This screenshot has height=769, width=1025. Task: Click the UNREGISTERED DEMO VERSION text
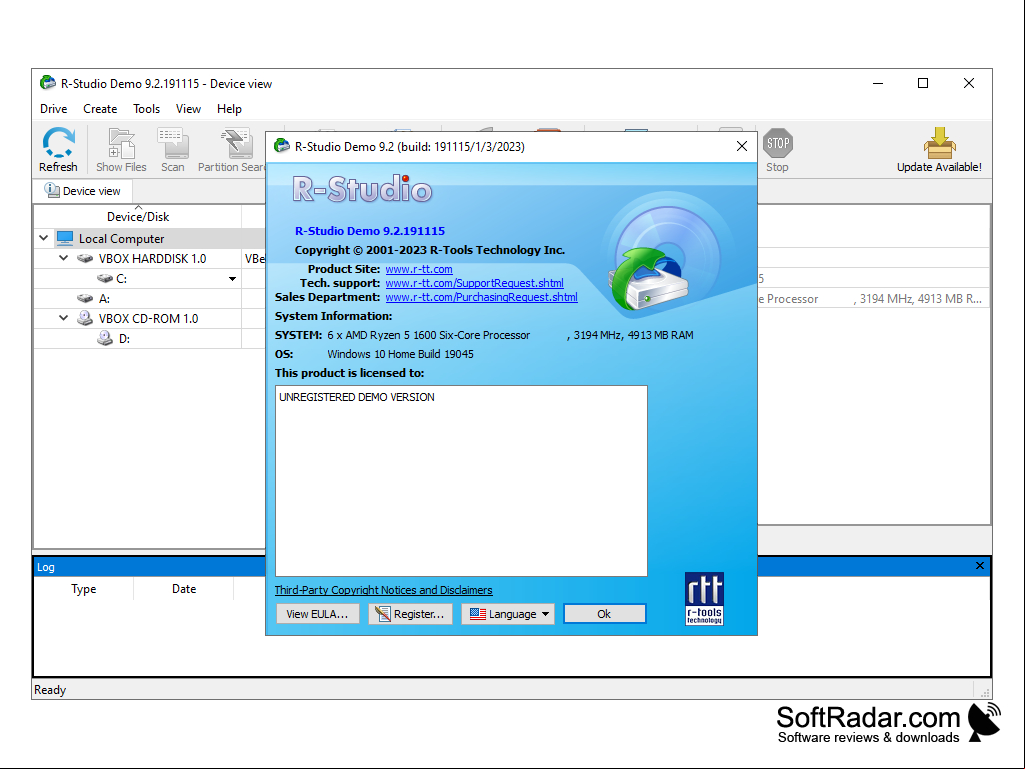point(357,397)
